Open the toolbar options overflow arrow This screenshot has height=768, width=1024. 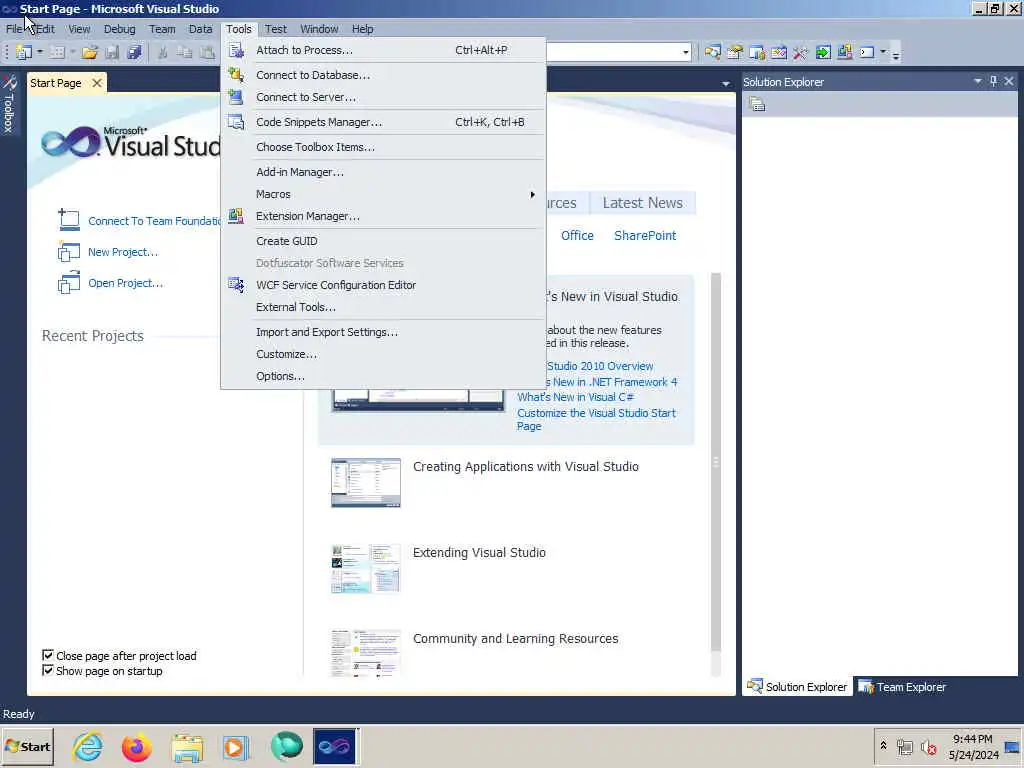(896, 55)
